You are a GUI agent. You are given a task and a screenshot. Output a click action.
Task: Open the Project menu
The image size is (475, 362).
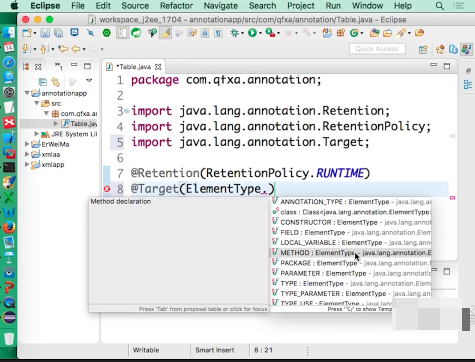[301, 6]
